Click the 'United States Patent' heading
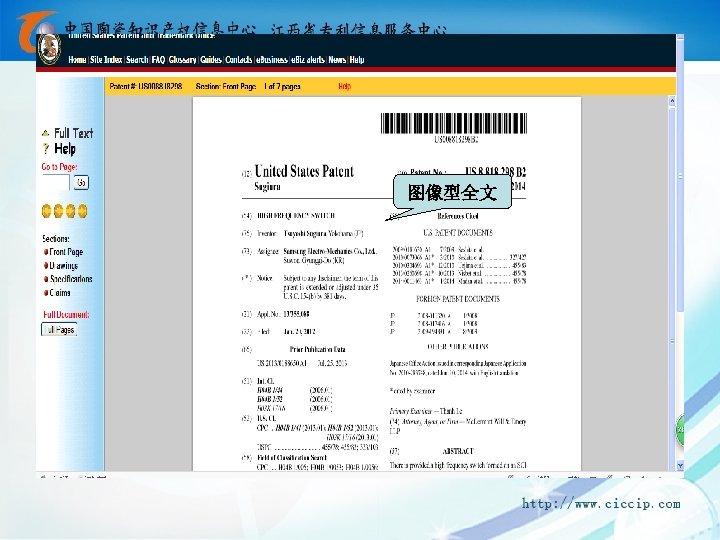720x540 pixels. (x=304, y=171)
